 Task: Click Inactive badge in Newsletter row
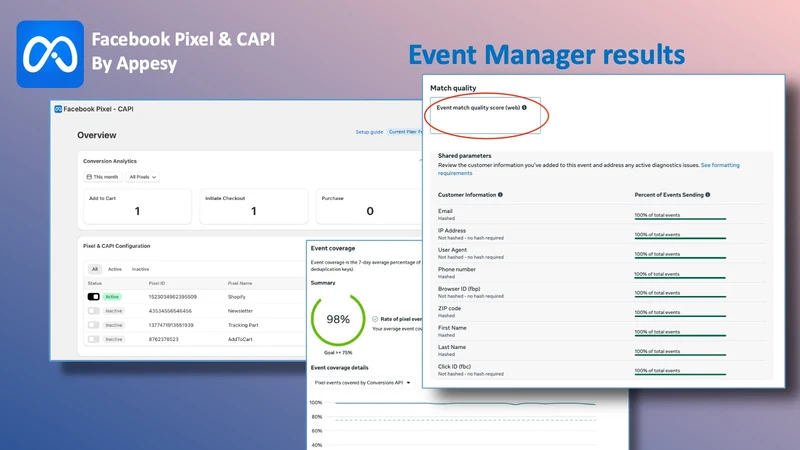[x=114, y=311]
